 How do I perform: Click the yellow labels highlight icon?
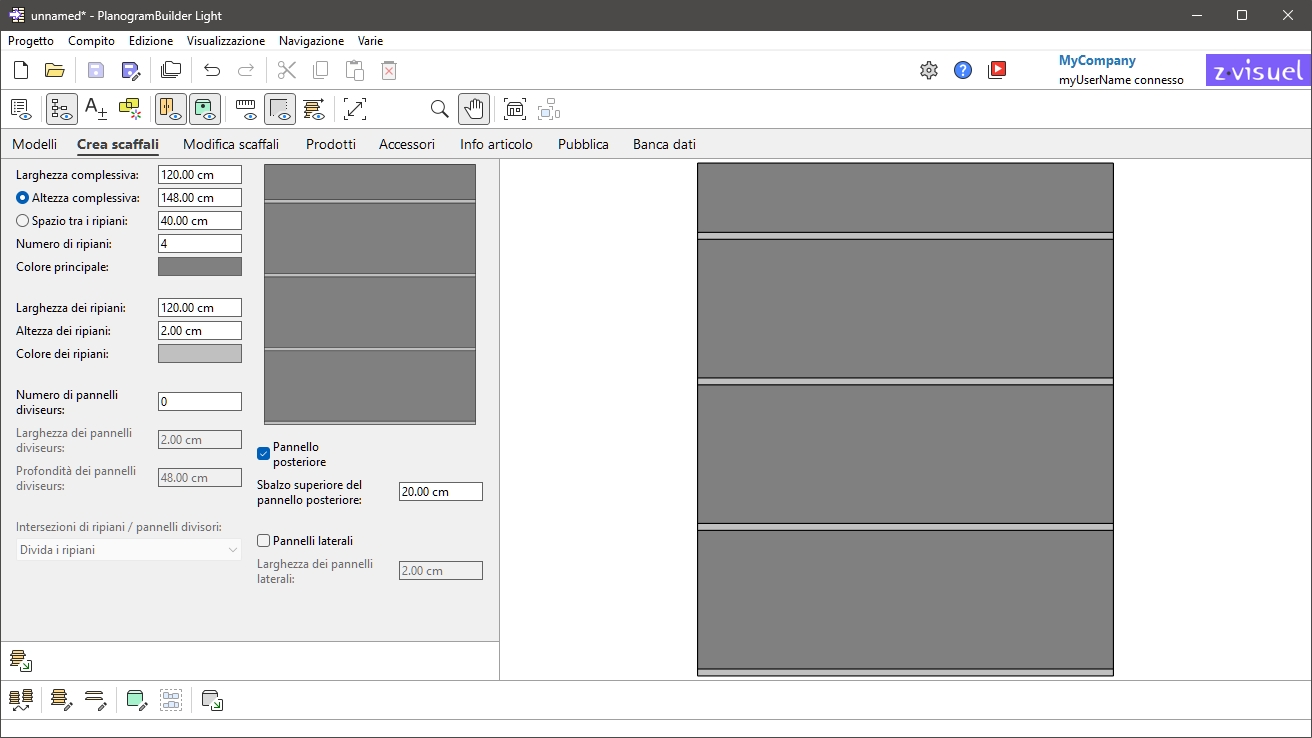pos(130,109)
